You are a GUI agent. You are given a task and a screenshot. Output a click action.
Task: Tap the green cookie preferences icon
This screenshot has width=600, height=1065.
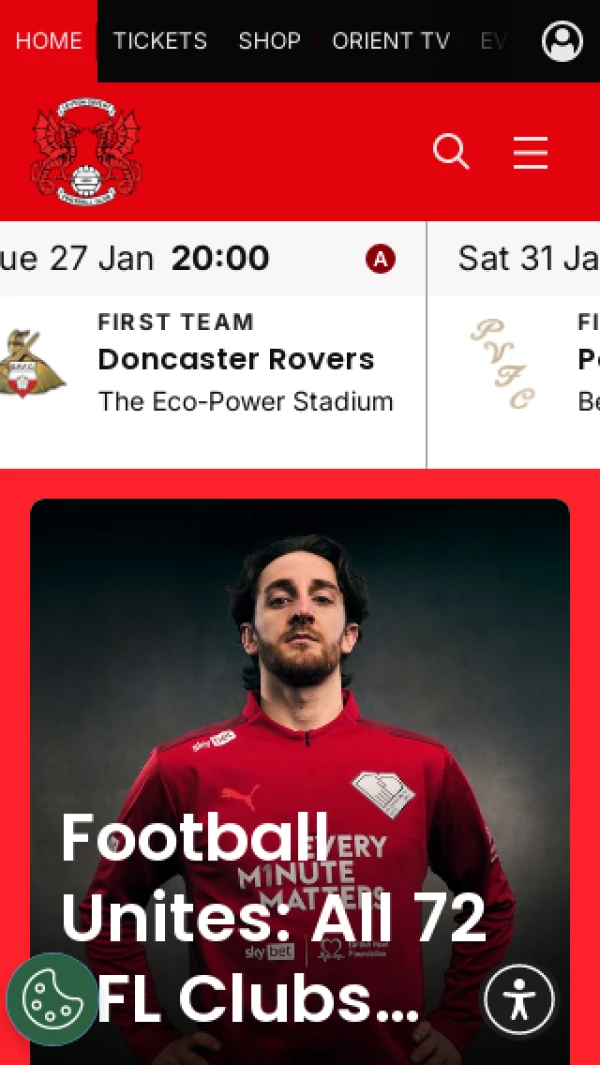(52, 998)
